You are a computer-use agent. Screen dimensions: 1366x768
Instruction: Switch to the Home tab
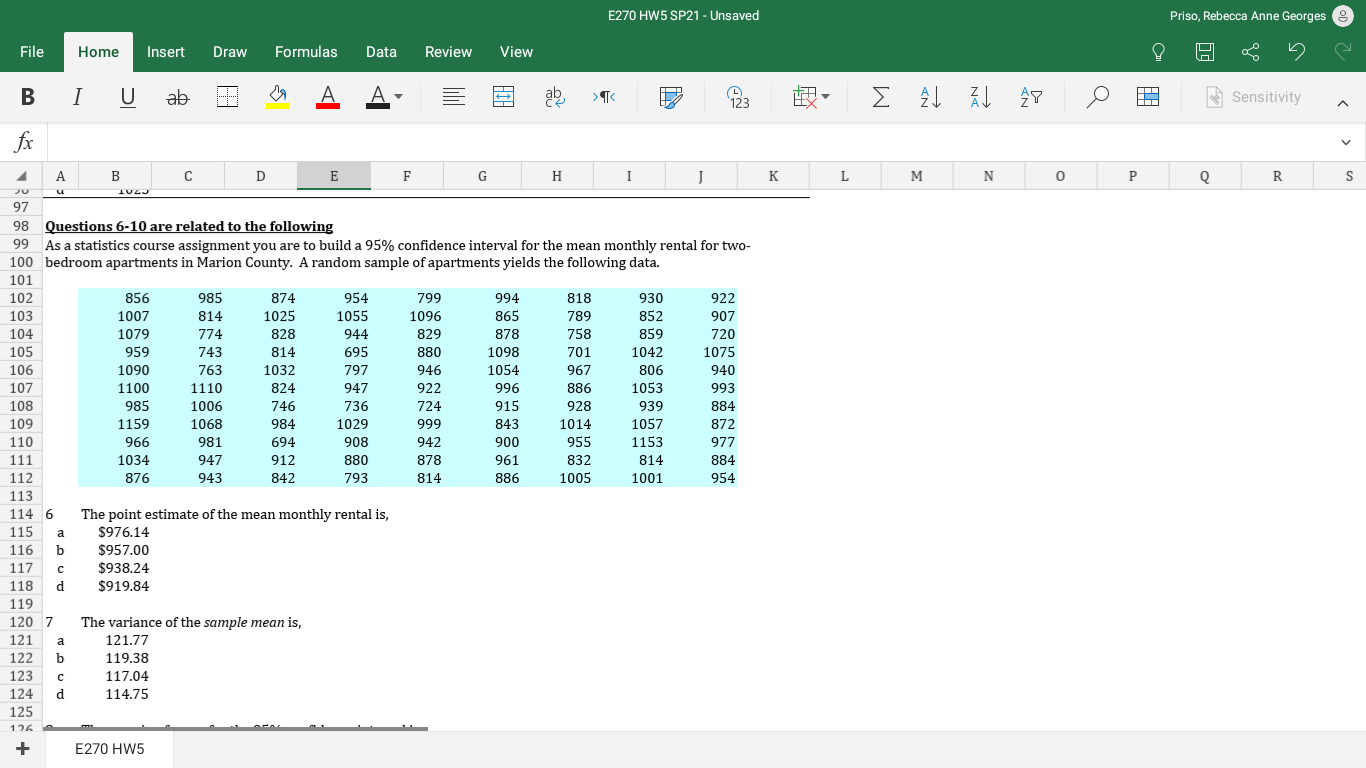point(98,52)
